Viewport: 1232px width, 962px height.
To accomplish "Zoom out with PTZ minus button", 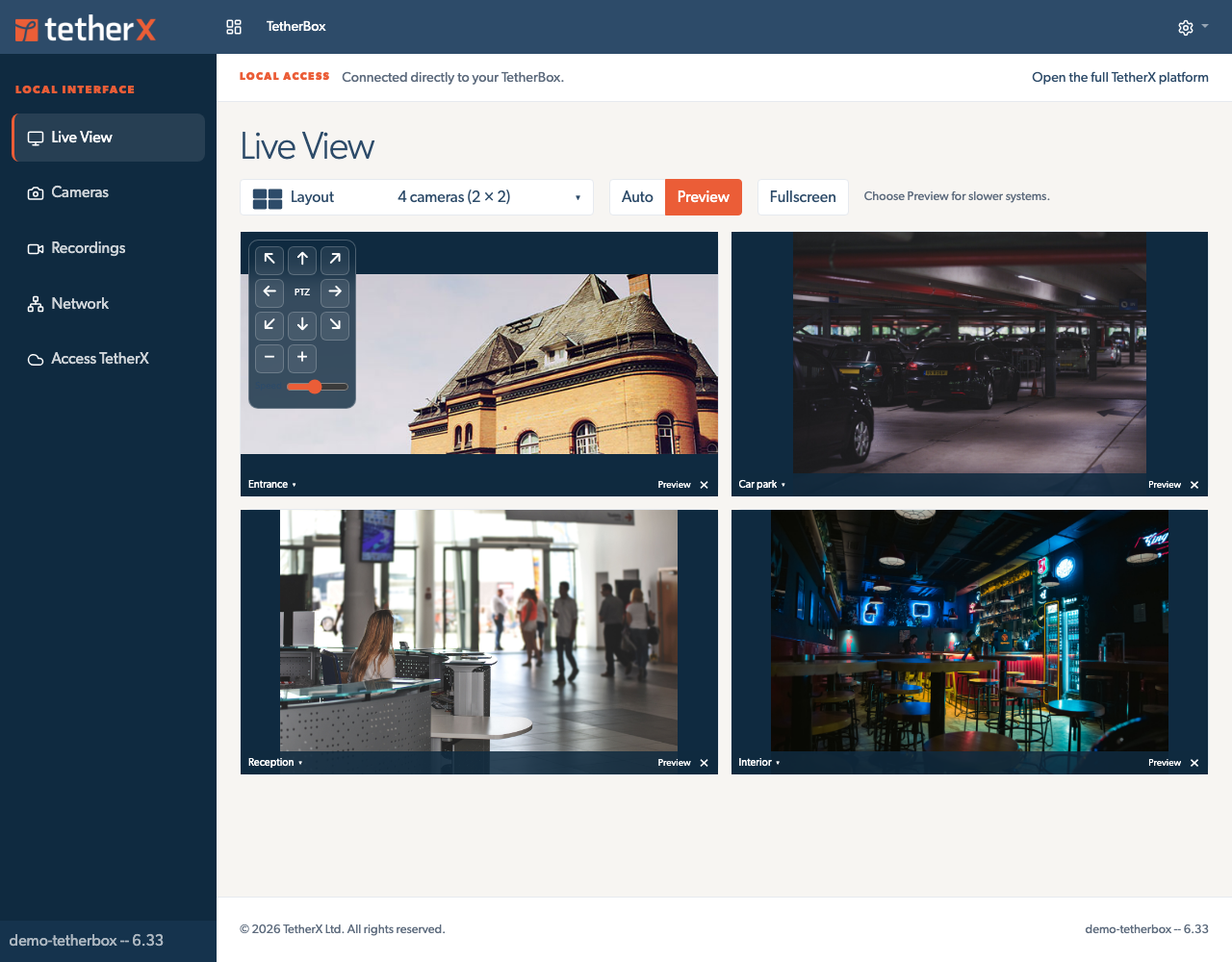I will coord(269,358).
